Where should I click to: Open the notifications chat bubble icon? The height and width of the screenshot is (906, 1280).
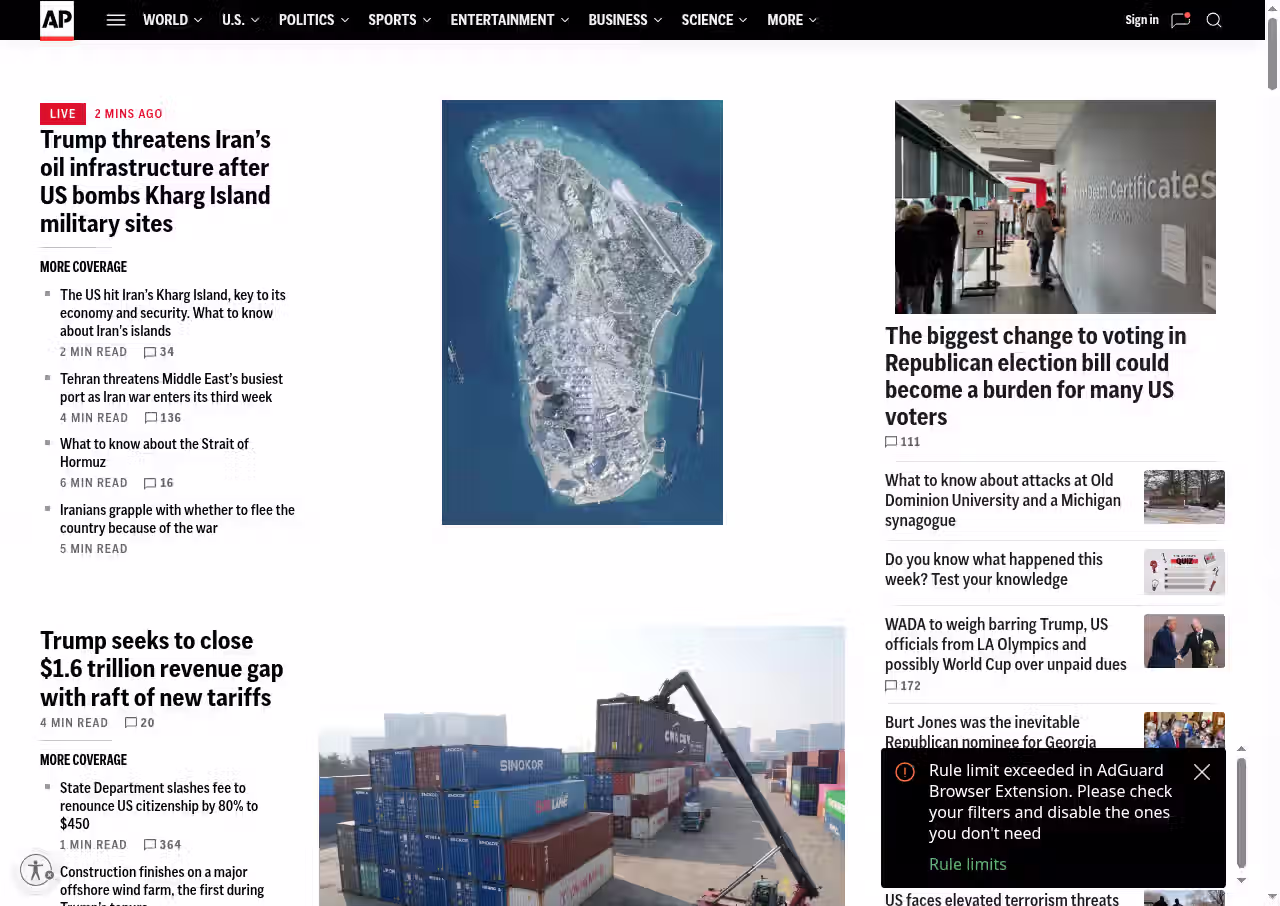coord(1180,20)
